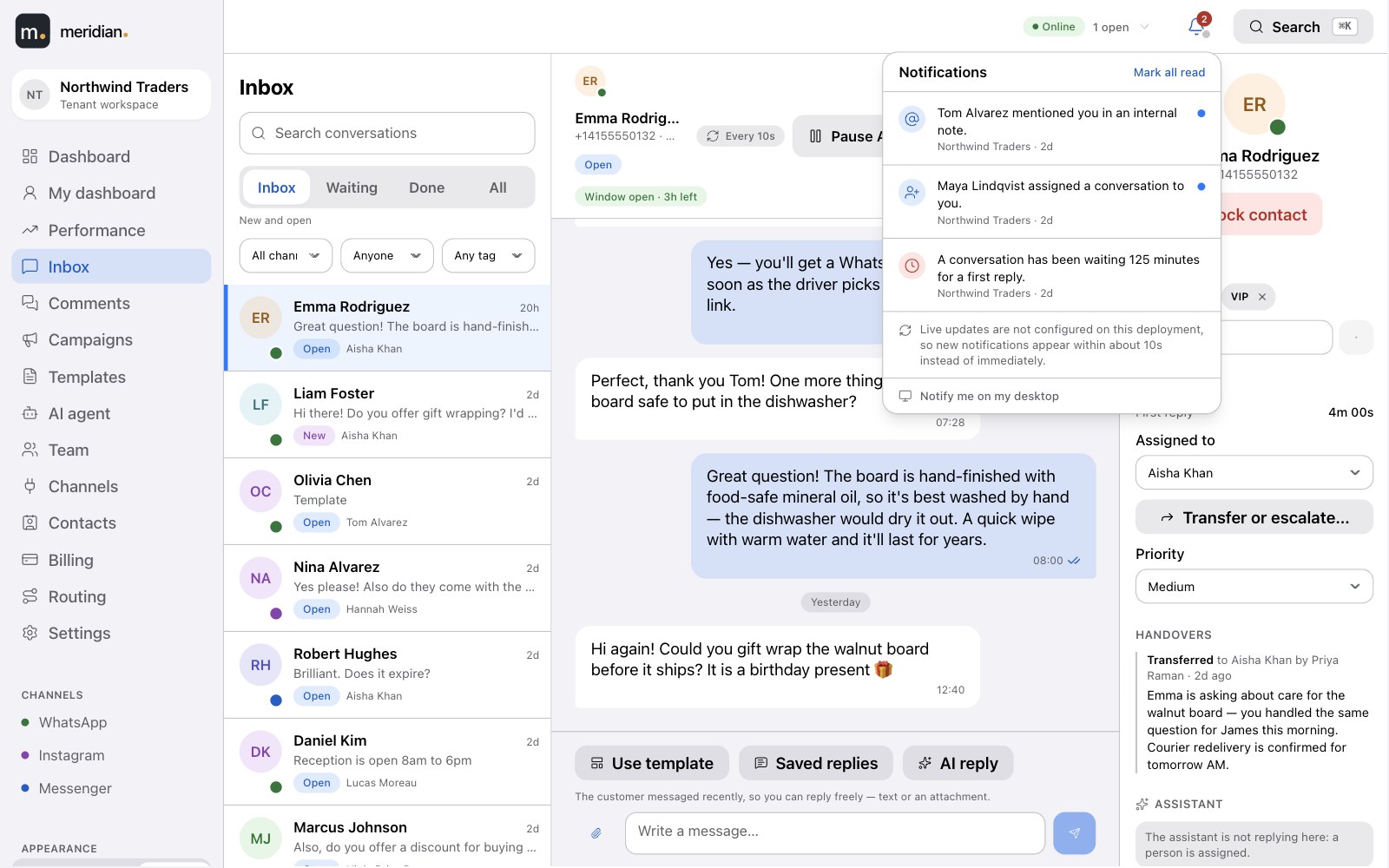Switch to the All tab
The width and height of the screenshot is (1389, 868).
point(497,187)
